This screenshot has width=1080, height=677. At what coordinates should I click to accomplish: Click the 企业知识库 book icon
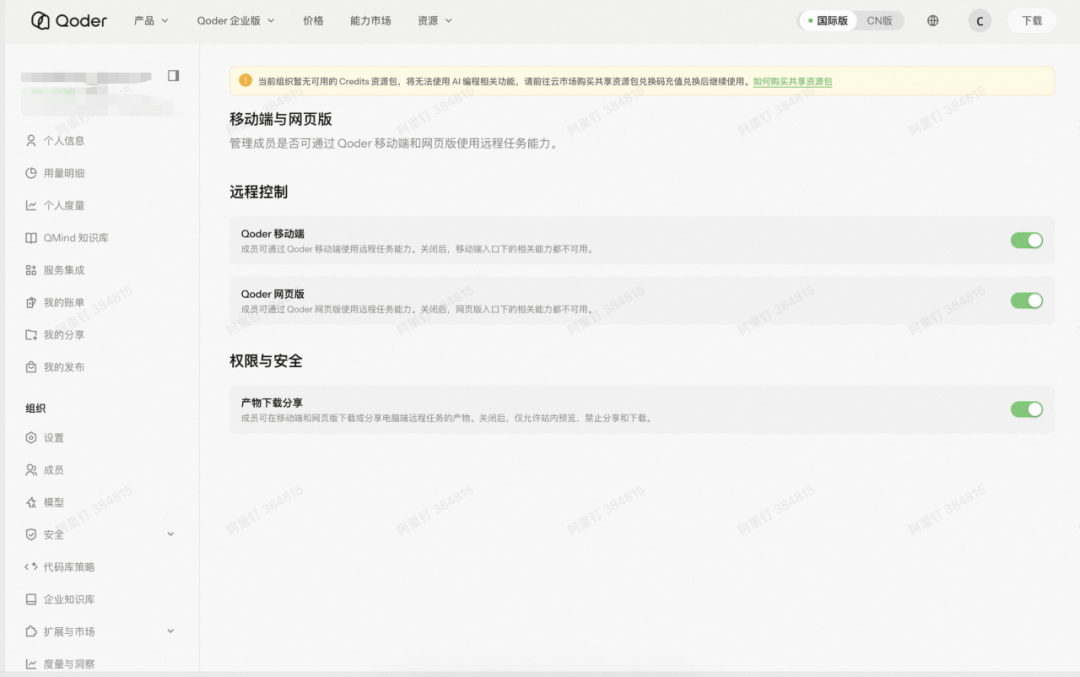point(31,599)
